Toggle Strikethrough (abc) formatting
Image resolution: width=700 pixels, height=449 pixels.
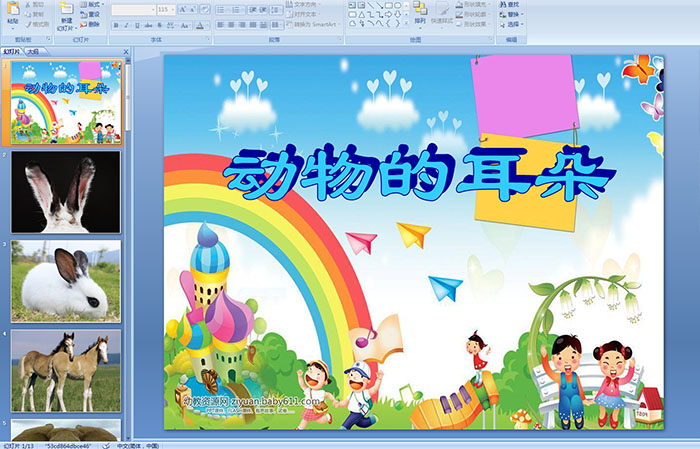click(148, 25)
